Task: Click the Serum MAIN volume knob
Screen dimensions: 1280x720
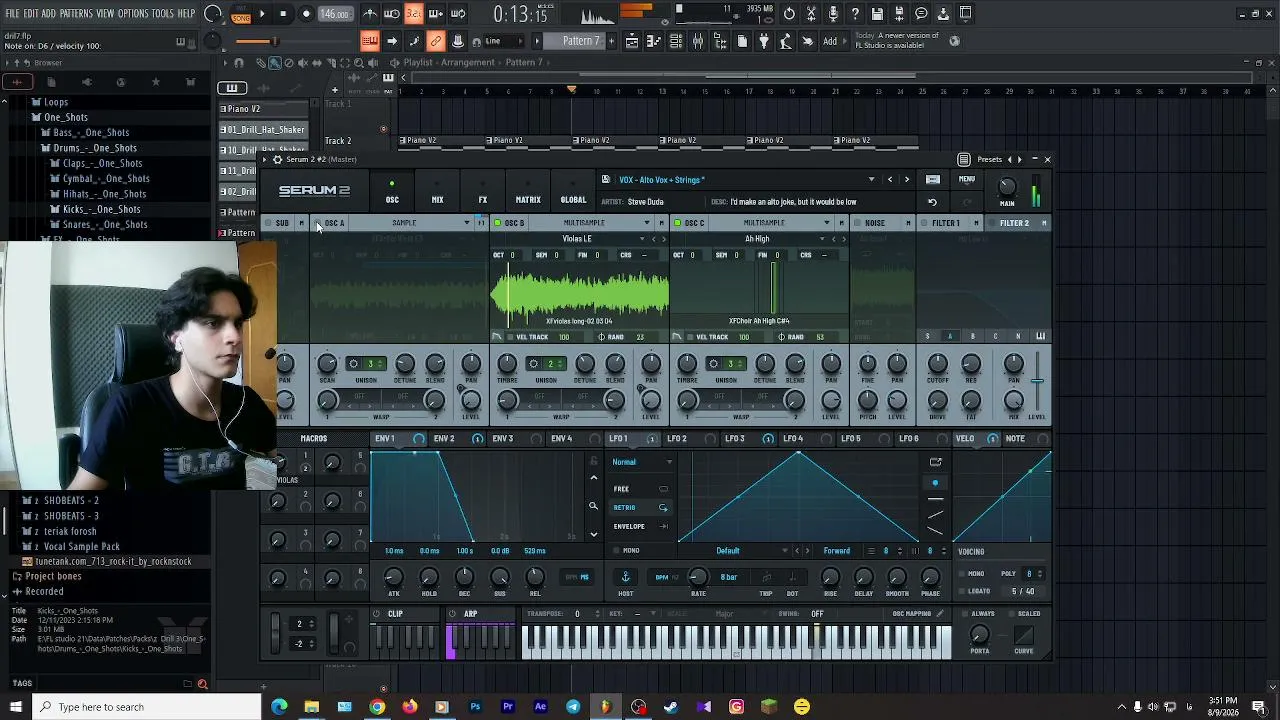Action: coord(1007,187)
